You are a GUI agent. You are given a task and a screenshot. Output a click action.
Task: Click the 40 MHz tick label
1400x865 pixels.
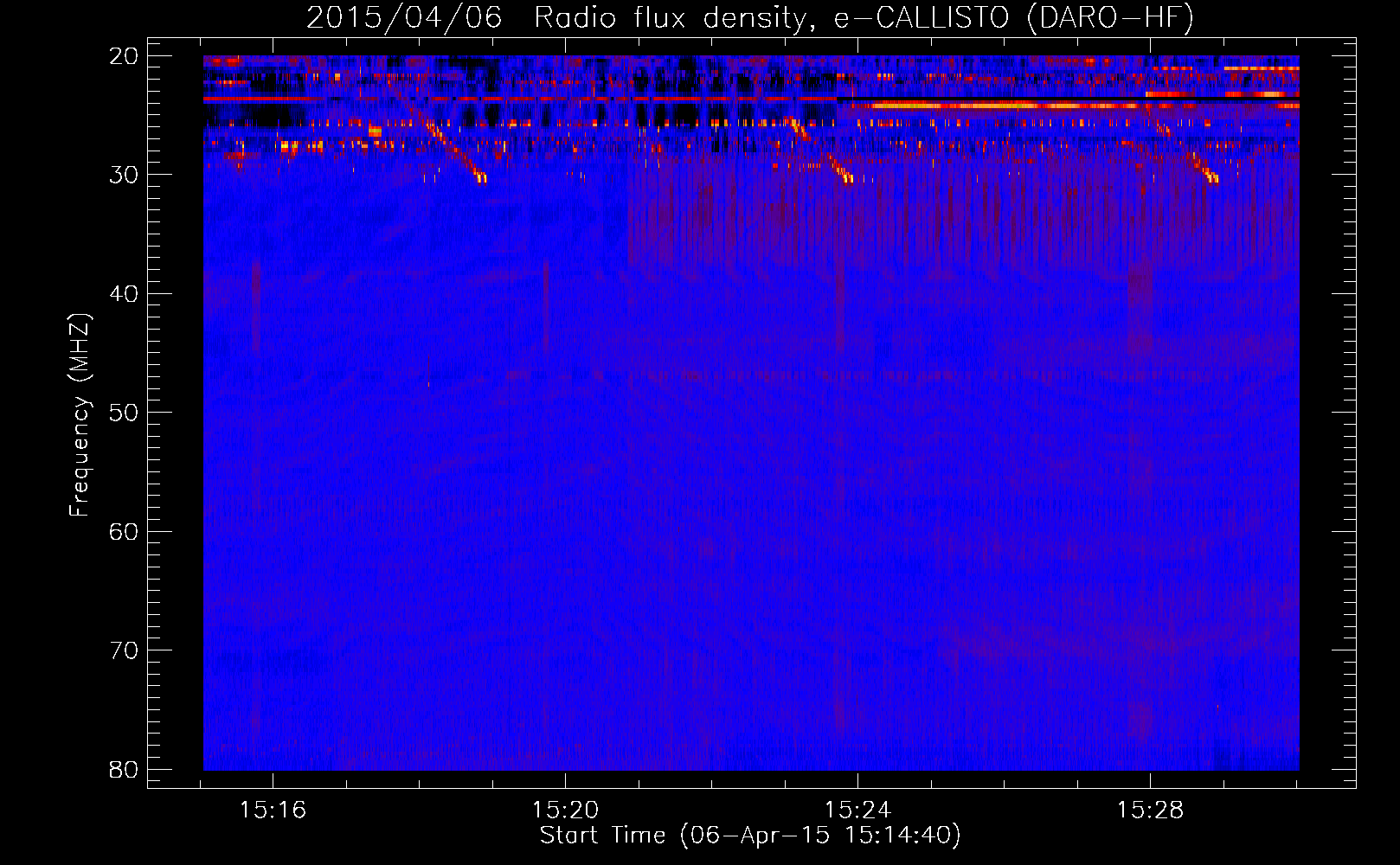pos(125,294)
